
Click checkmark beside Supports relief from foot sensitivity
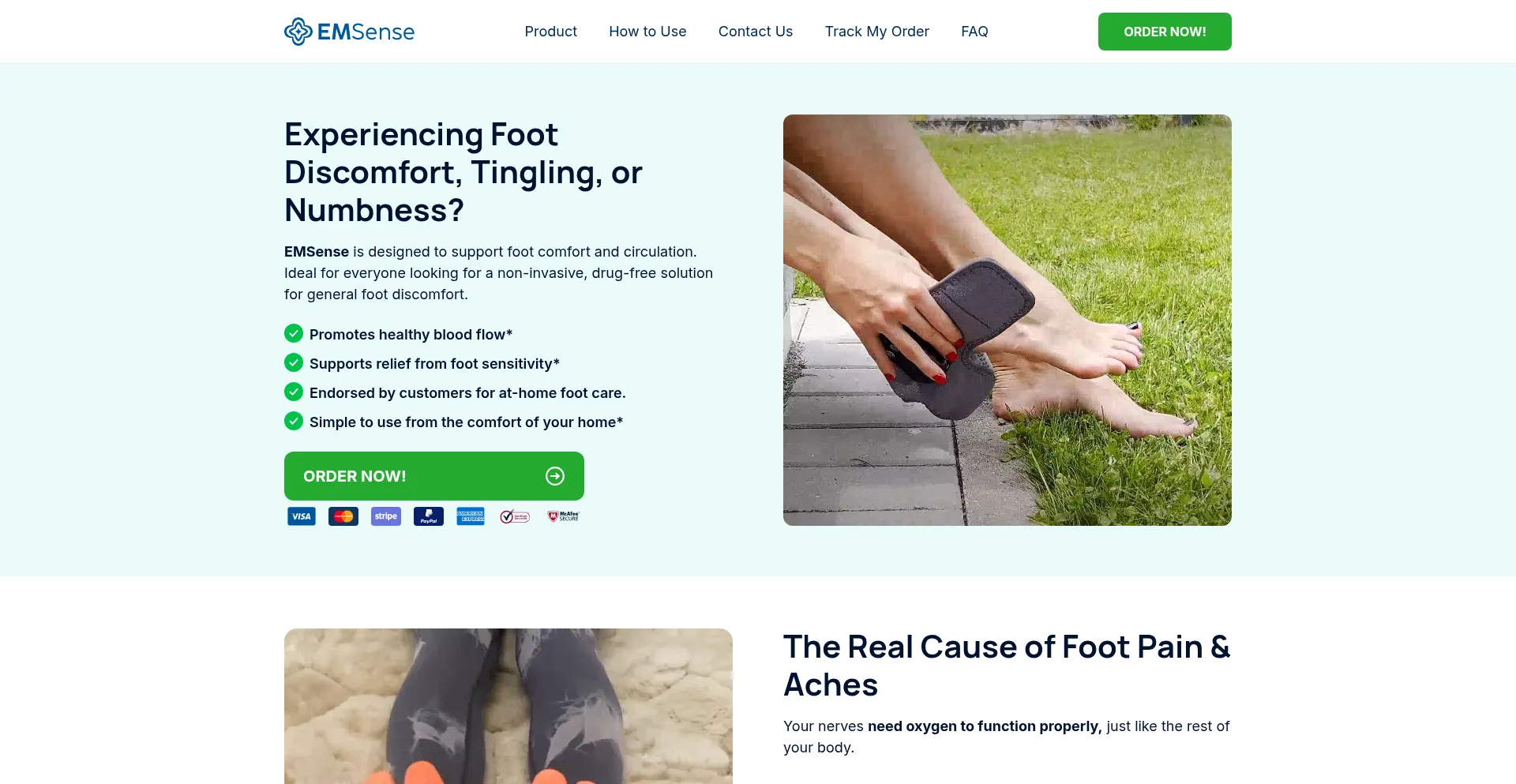click(x=294, y=362)
